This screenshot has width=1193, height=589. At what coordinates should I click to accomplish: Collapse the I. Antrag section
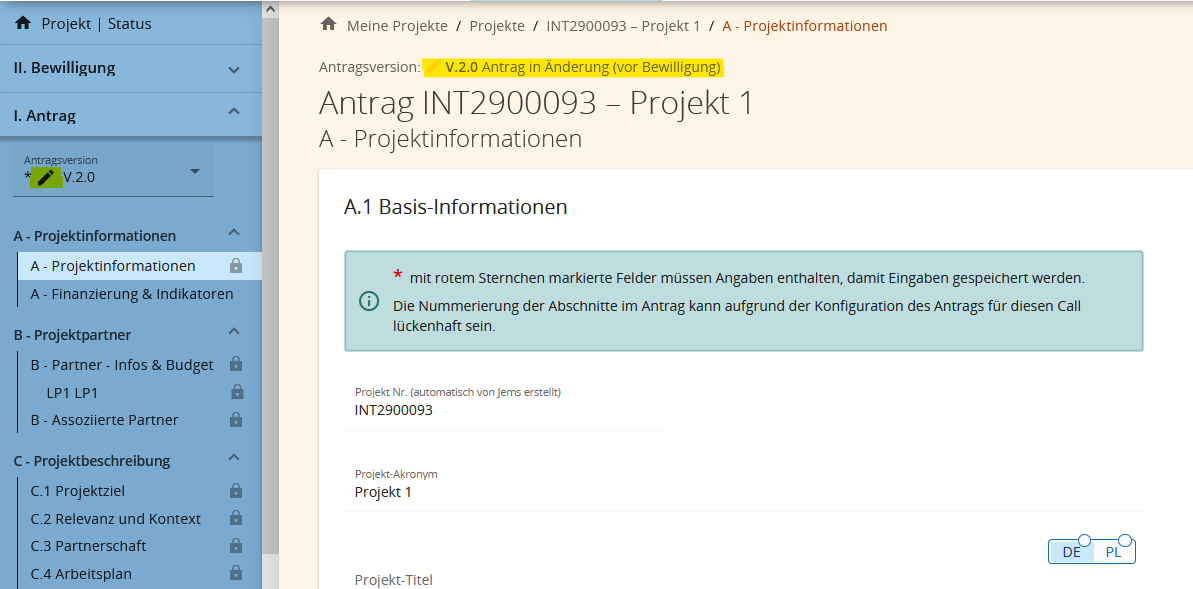(x=233, y=113)
